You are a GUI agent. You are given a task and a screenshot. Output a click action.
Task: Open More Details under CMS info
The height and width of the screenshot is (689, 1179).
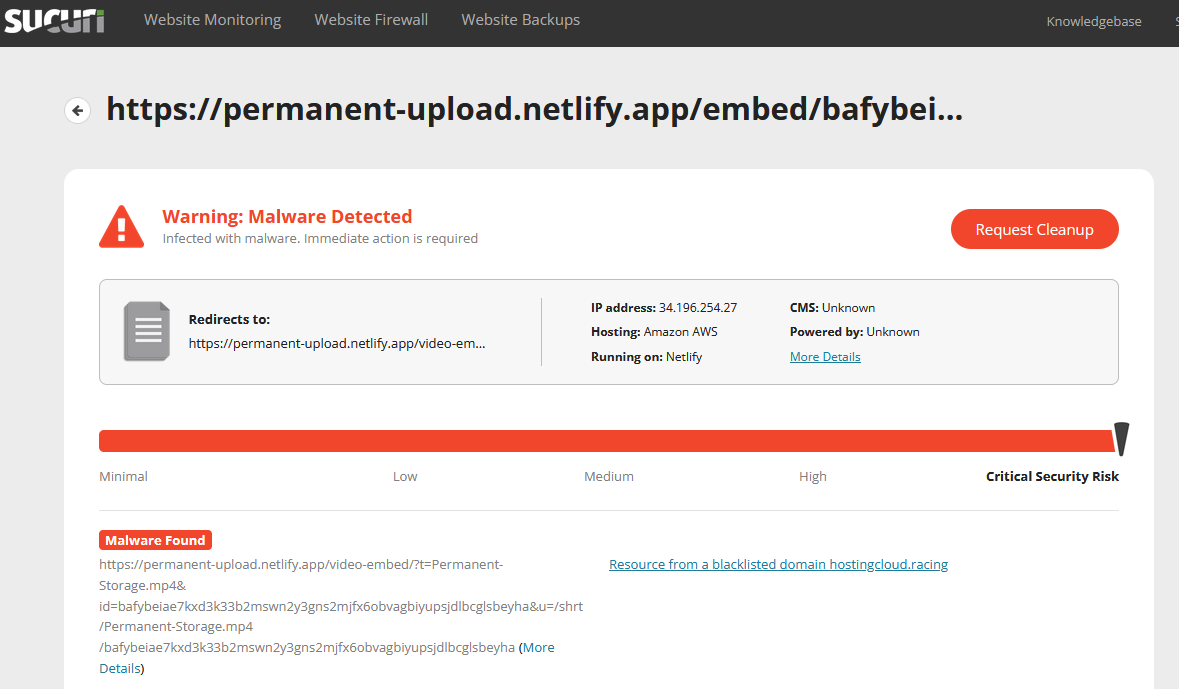(825, 357)
